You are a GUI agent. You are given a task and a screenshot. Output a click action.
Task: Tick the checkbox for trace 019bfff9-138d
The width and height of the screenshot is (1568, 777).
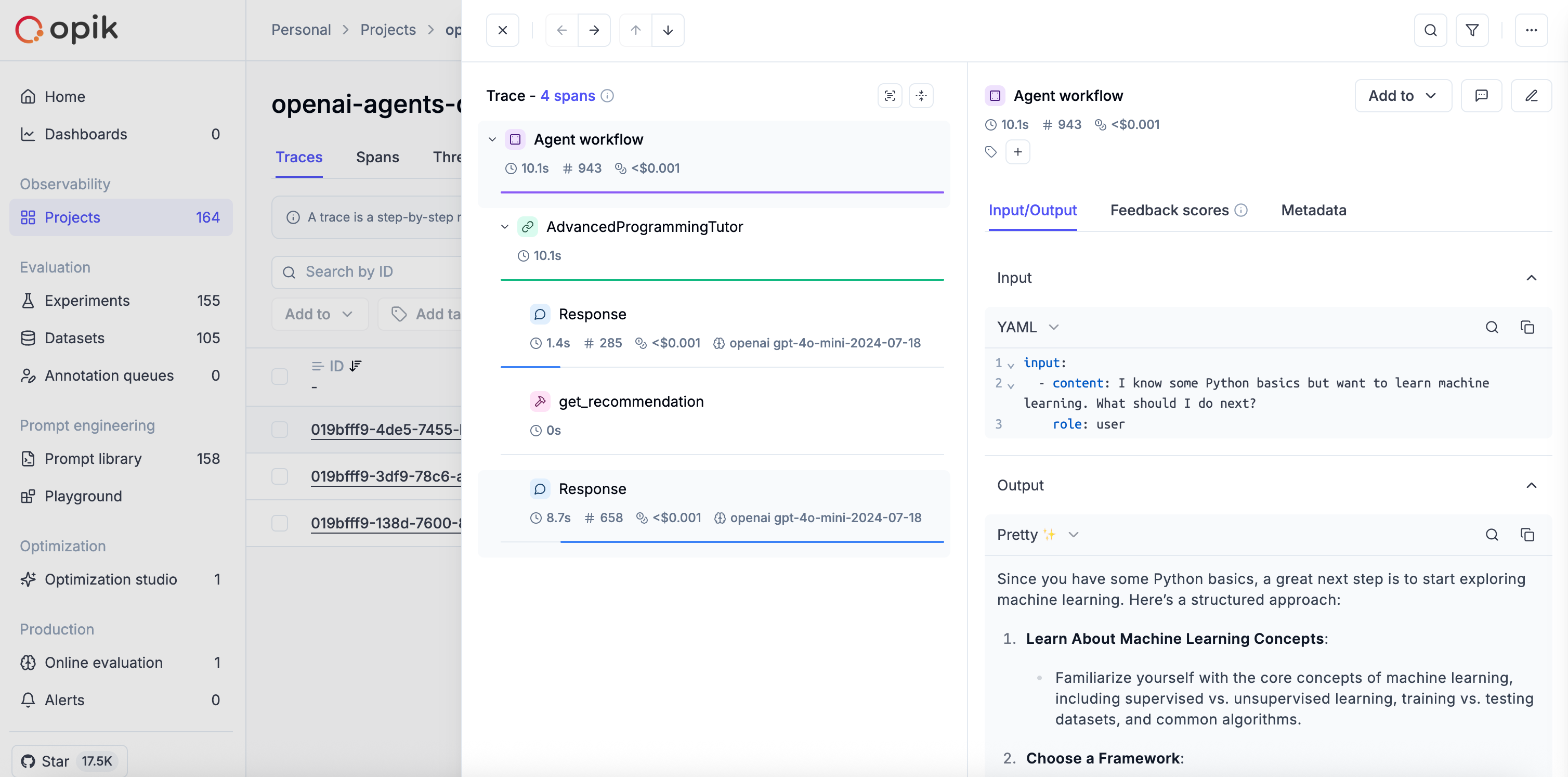pos(279,523)
